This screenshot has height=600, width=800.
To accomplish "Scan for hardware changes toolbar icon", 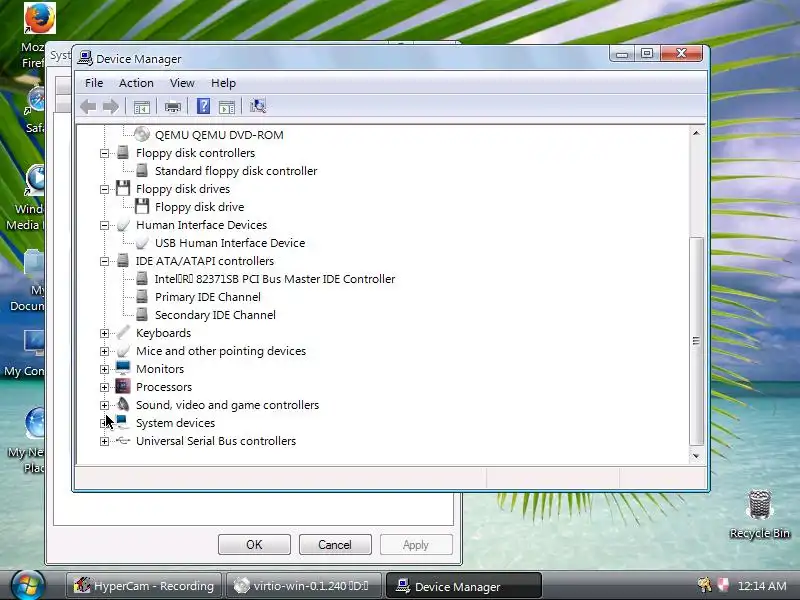I will click(x=258, y=106).
